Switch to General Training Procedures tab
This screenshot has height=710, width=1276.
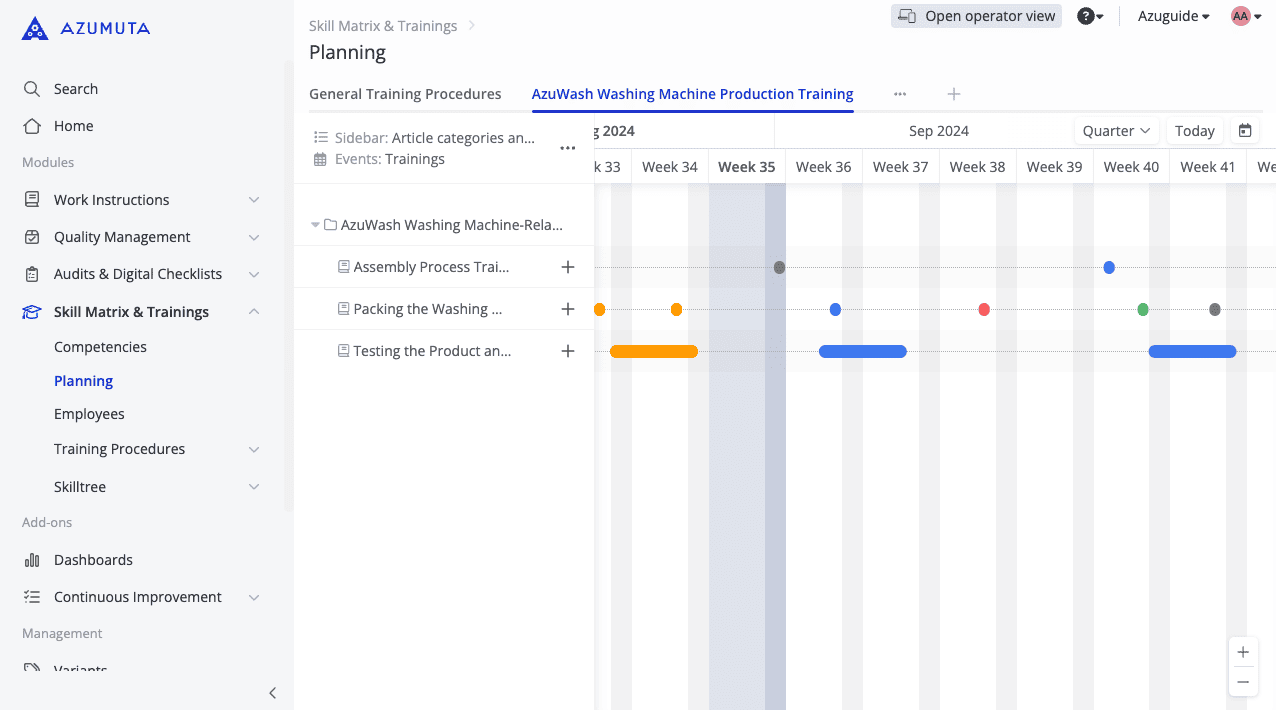tap(405, 94)
